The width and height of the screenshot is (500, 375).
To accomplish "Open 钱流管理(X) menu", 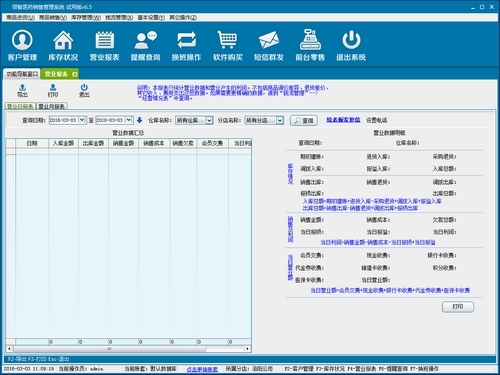I will click(119, 17).
